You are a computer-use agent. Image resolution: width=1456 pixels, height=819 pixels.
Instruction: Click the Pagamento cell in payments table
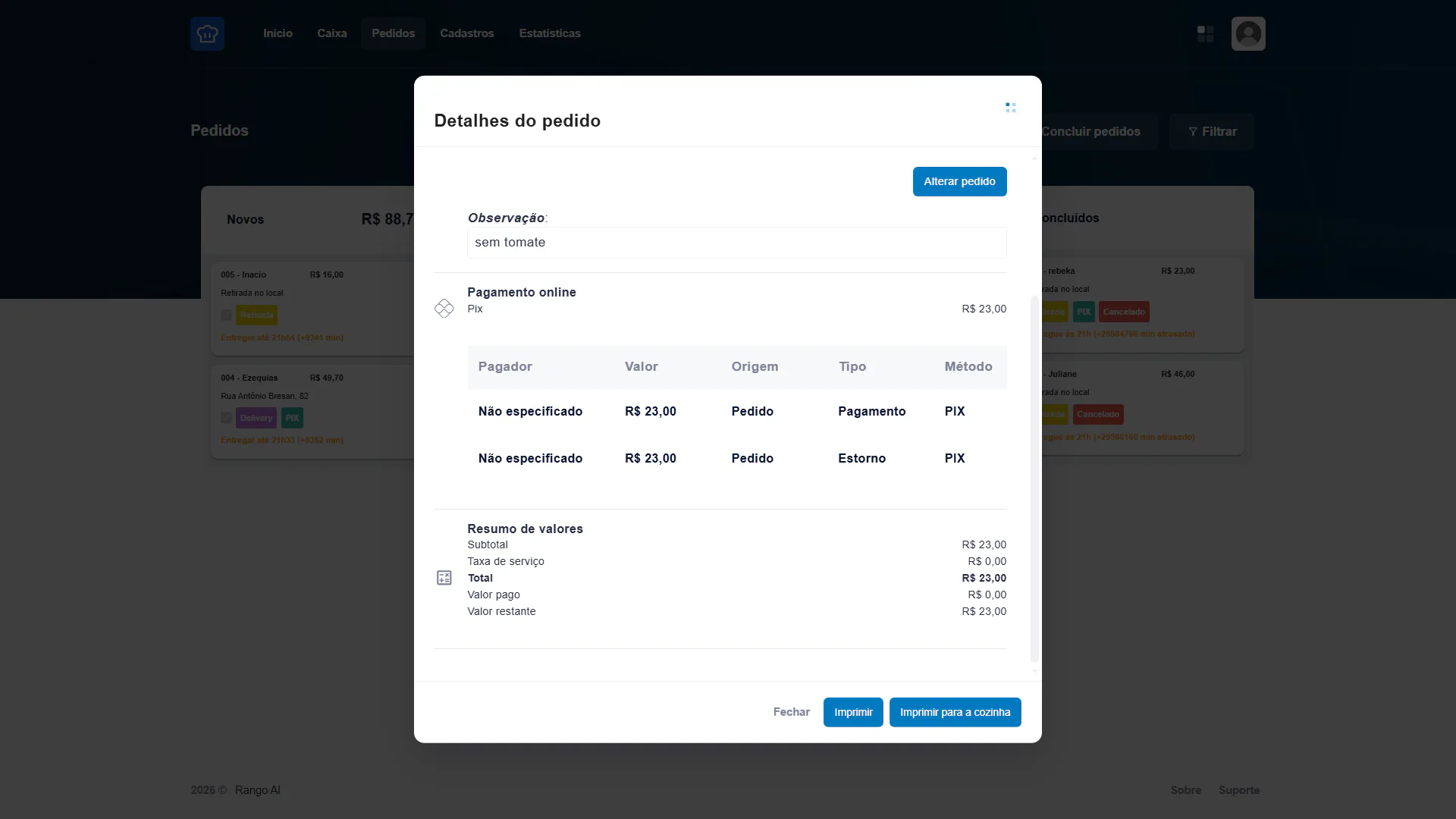[871, 411]
